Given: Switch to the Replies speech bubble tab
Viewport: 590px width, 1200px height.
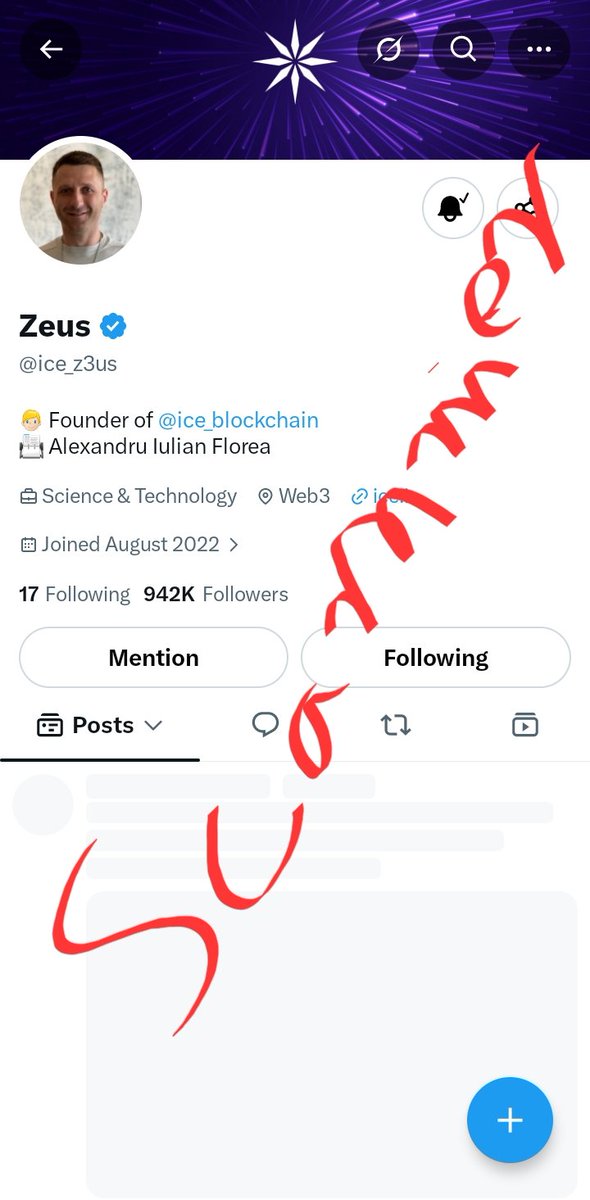Looking at the screenshot, I should pos(265,725).
